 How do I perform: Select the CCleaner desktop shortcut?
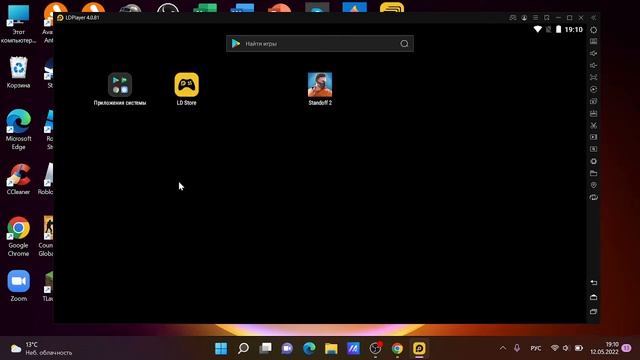18,179
